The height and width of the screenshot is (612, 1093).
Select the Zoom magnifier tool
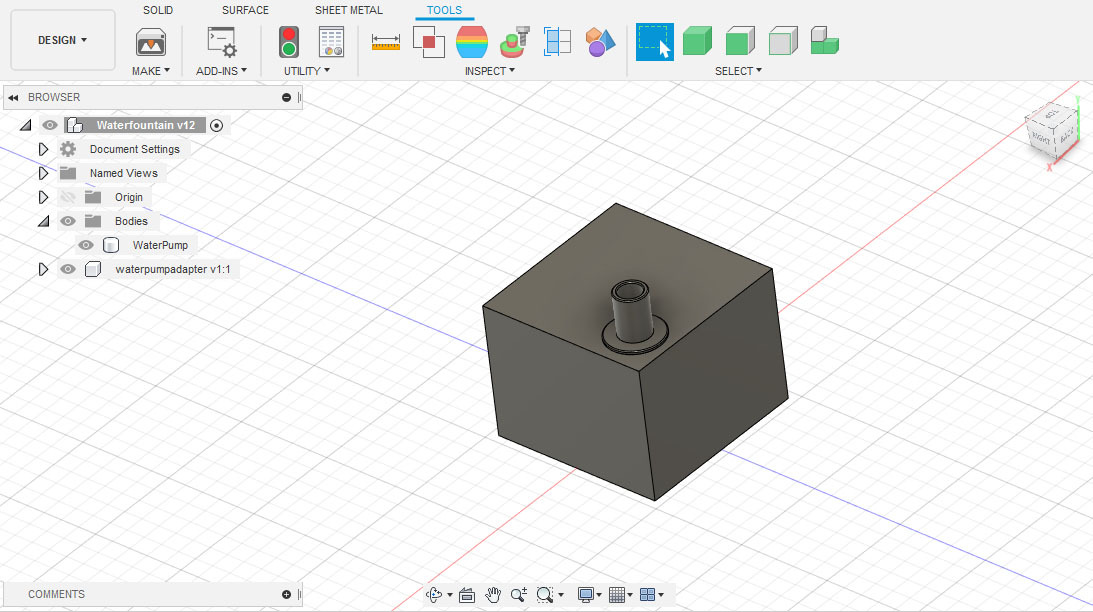point(519,595)
